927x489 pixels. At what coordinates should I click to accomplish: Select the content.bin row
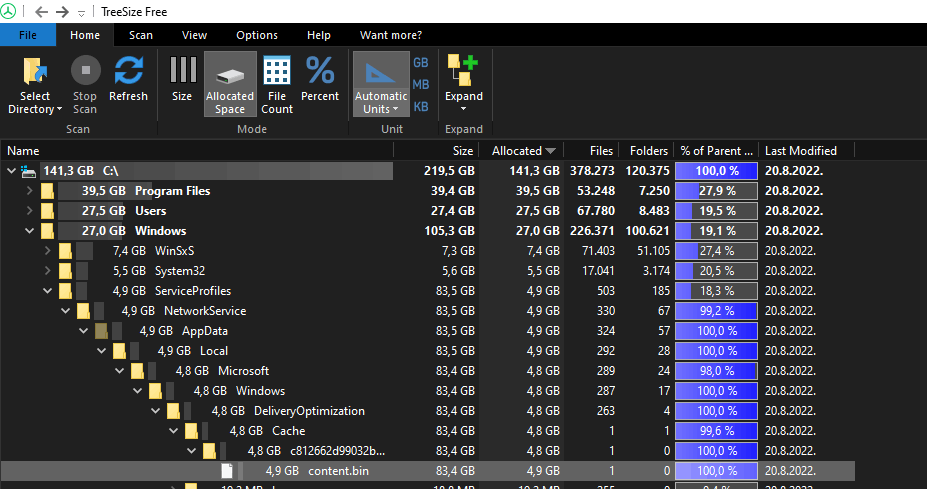428,471
